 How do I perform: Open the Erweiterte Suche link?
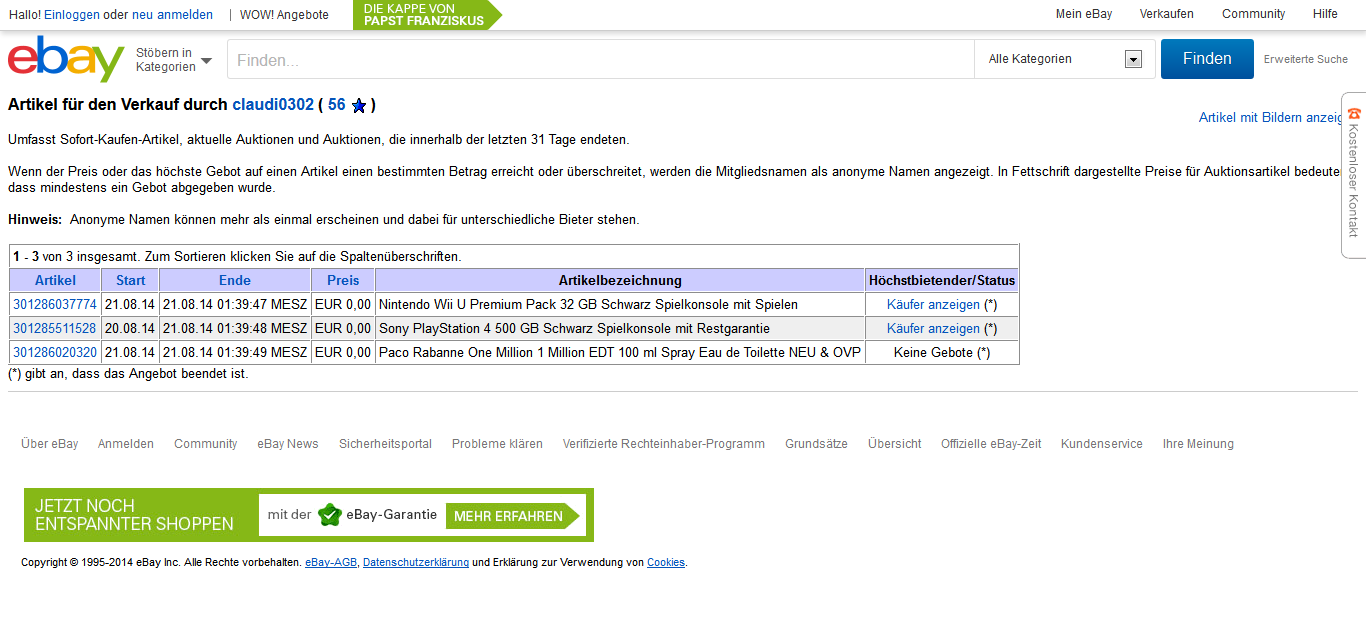(1306, 59)
